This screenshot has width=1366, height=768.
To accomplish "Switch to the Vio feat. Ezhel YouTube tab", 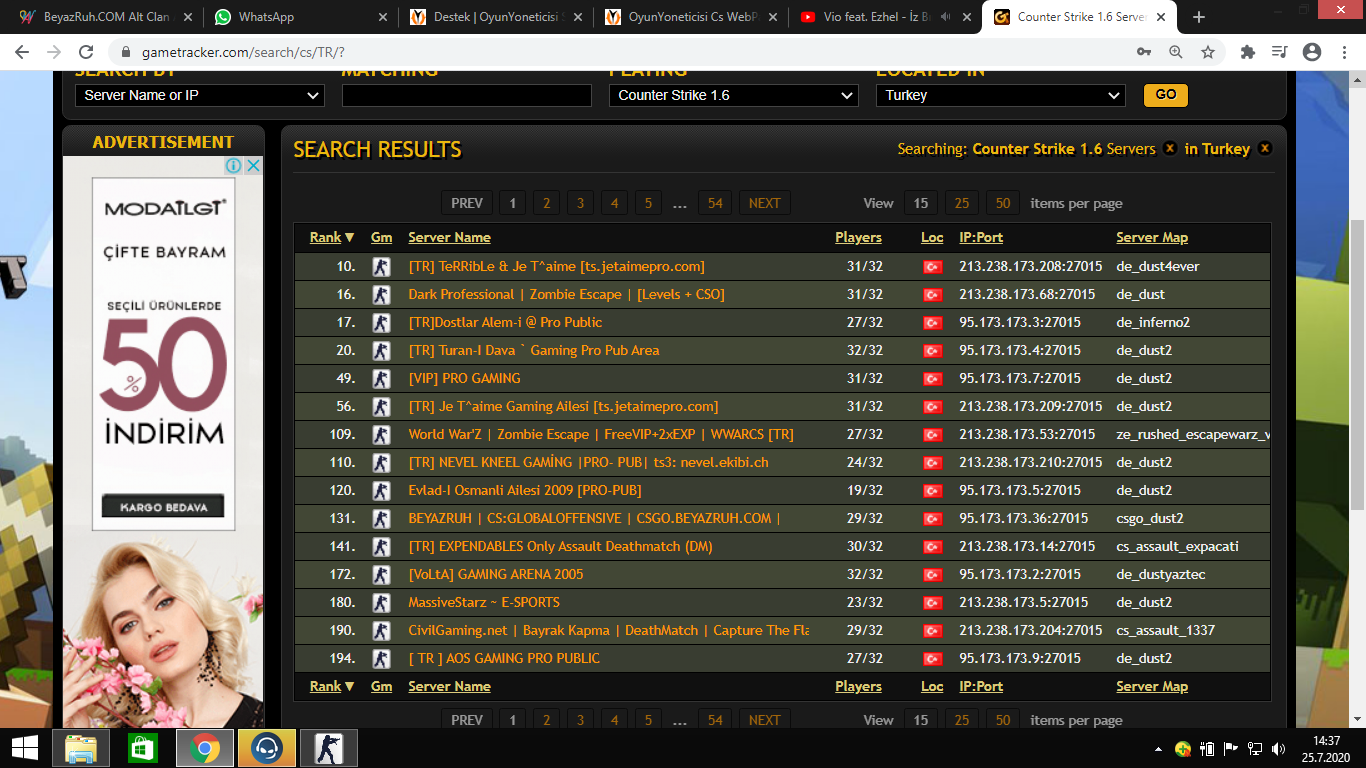I will pos(886,17).
